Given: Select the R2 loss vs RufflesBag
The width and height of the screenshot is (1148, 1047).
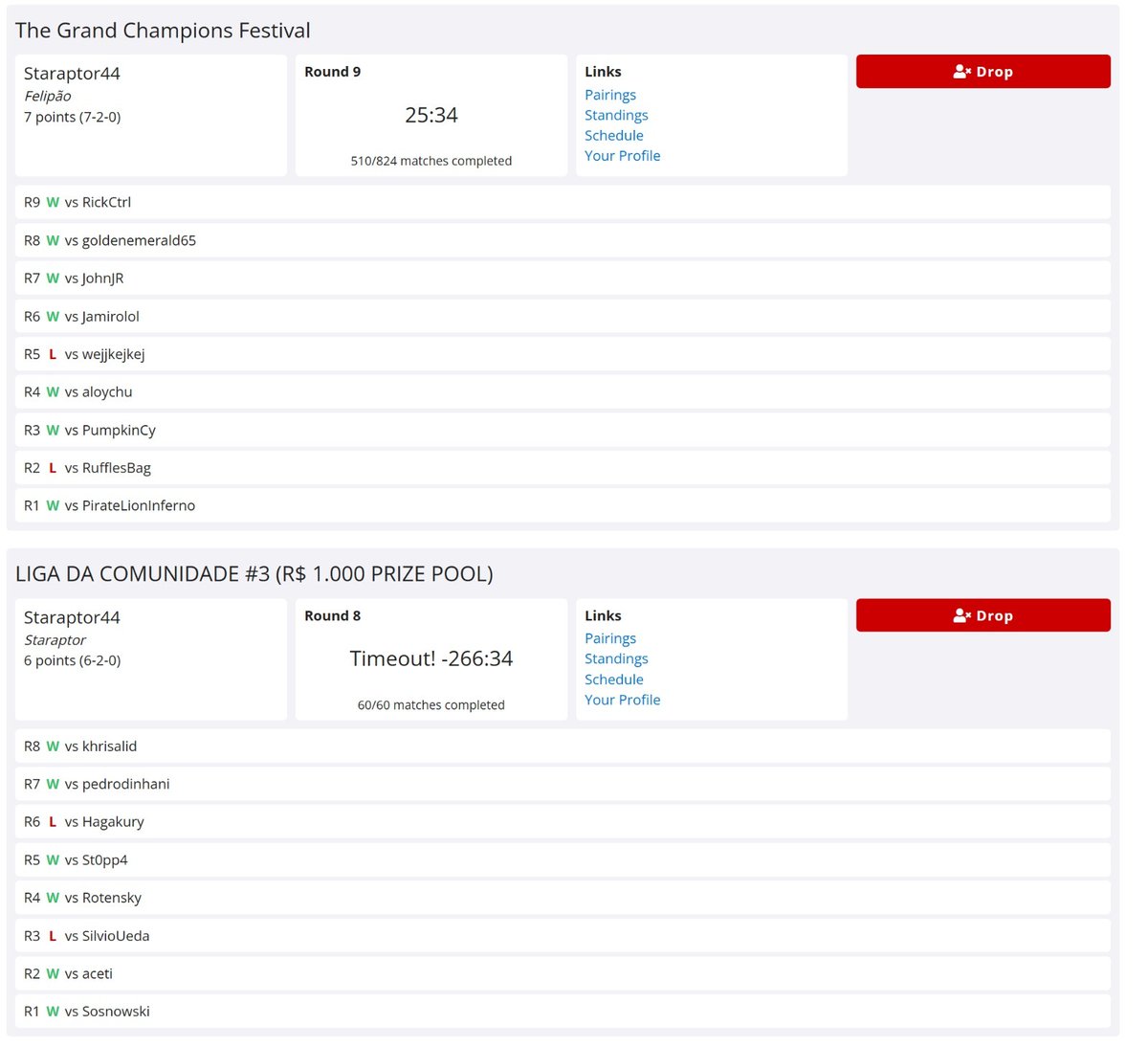Looking at the screenshot, I should coord(563,468).
